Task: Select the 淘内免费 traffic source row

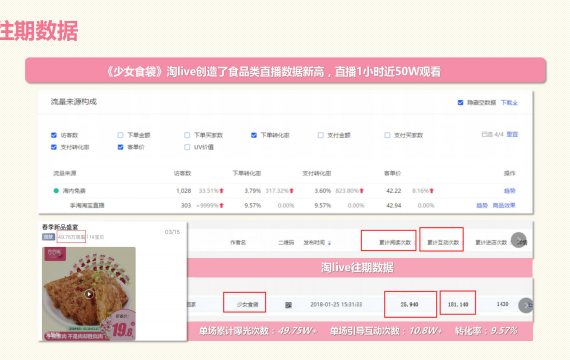Action: tap(285, 191)
